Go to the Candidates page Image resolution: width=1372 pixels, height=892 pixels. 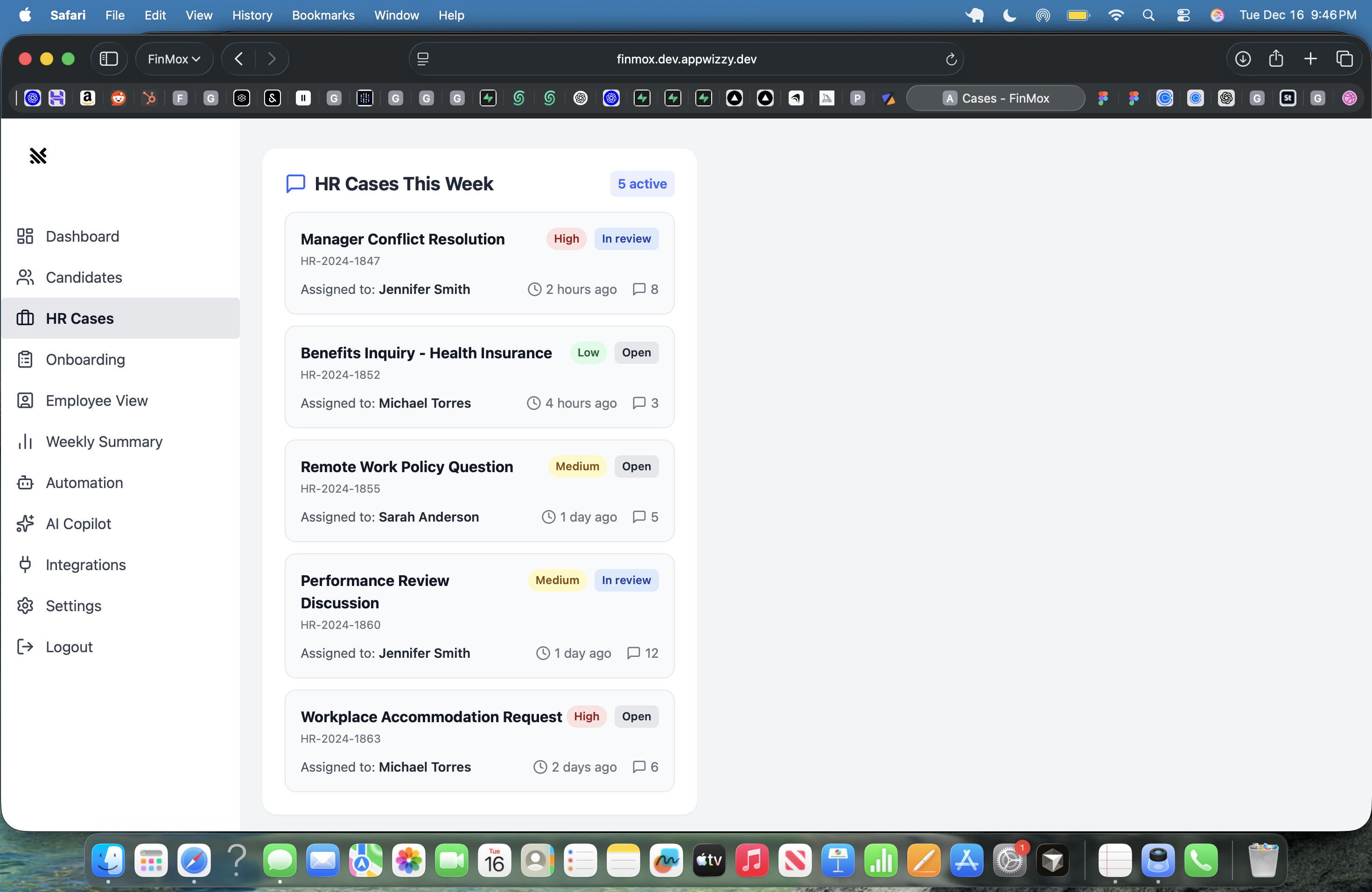coord(84,277)
